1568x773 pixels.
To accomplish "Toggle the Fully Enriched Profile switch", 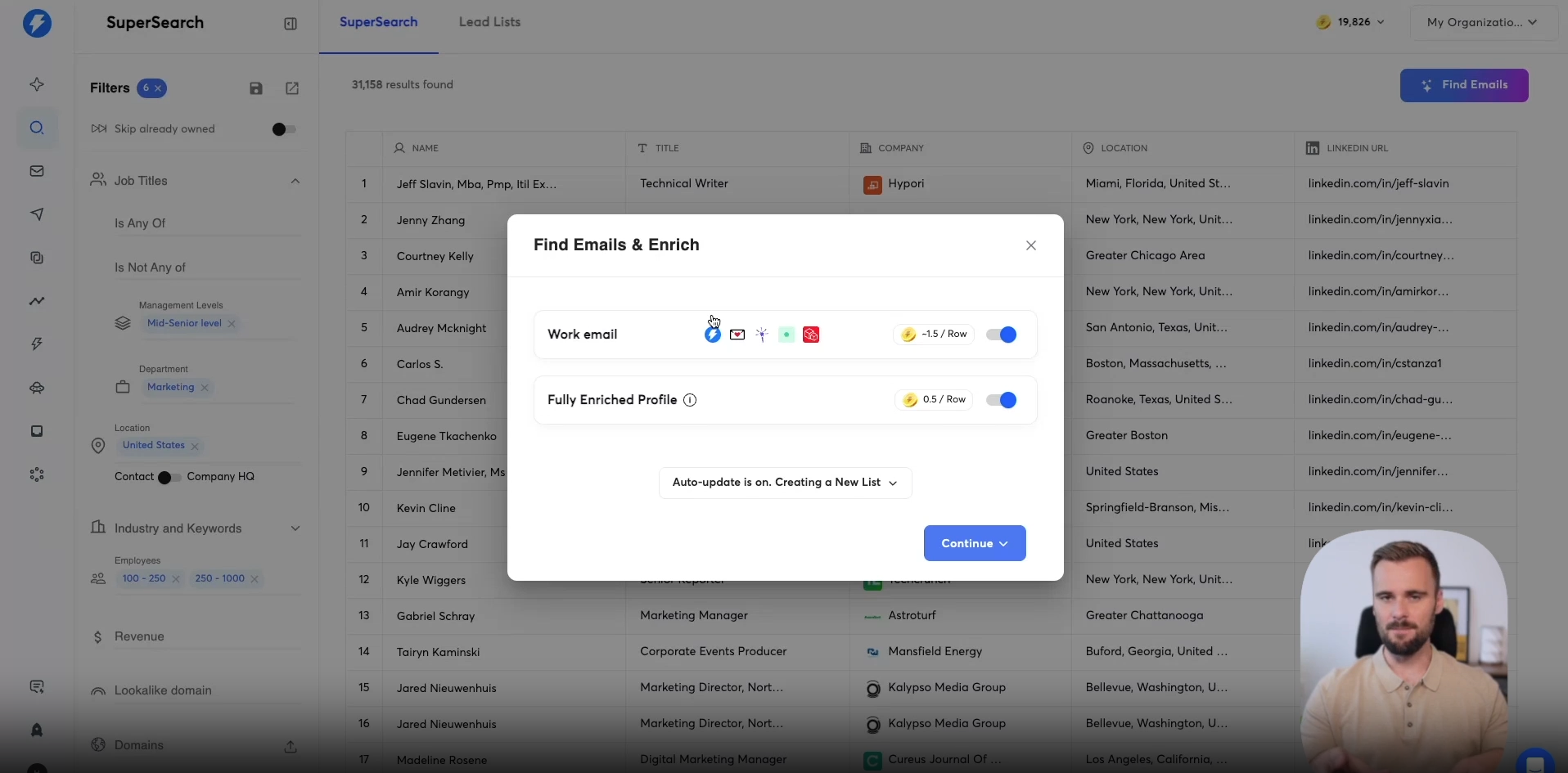I will (x=1001, y=400).
